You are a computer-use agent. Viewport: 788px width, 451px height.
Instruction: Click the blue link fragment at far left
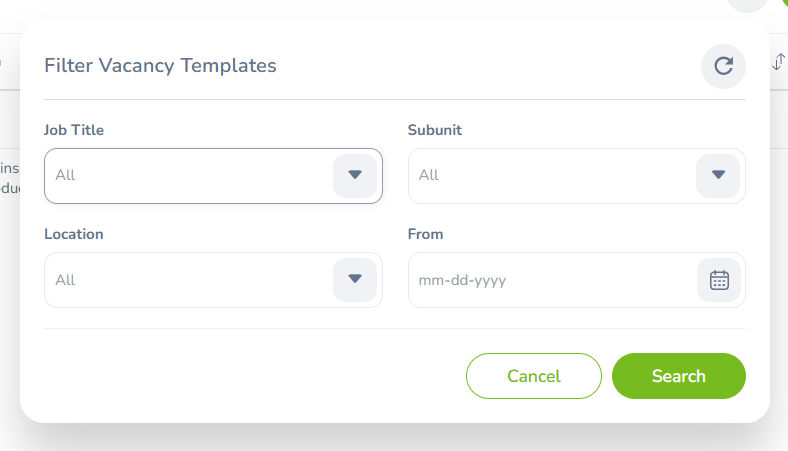(2, 62)
